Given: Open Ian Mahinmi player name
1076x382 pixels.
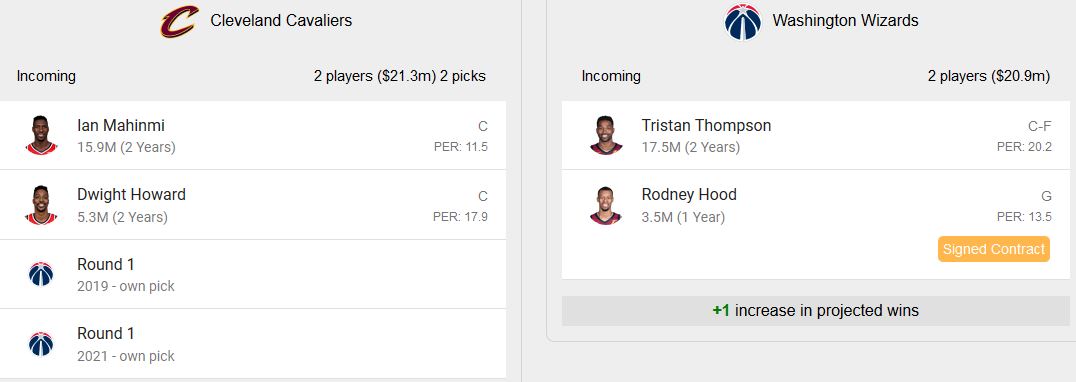Looking at the screenshot, I should tap(121, 126).
